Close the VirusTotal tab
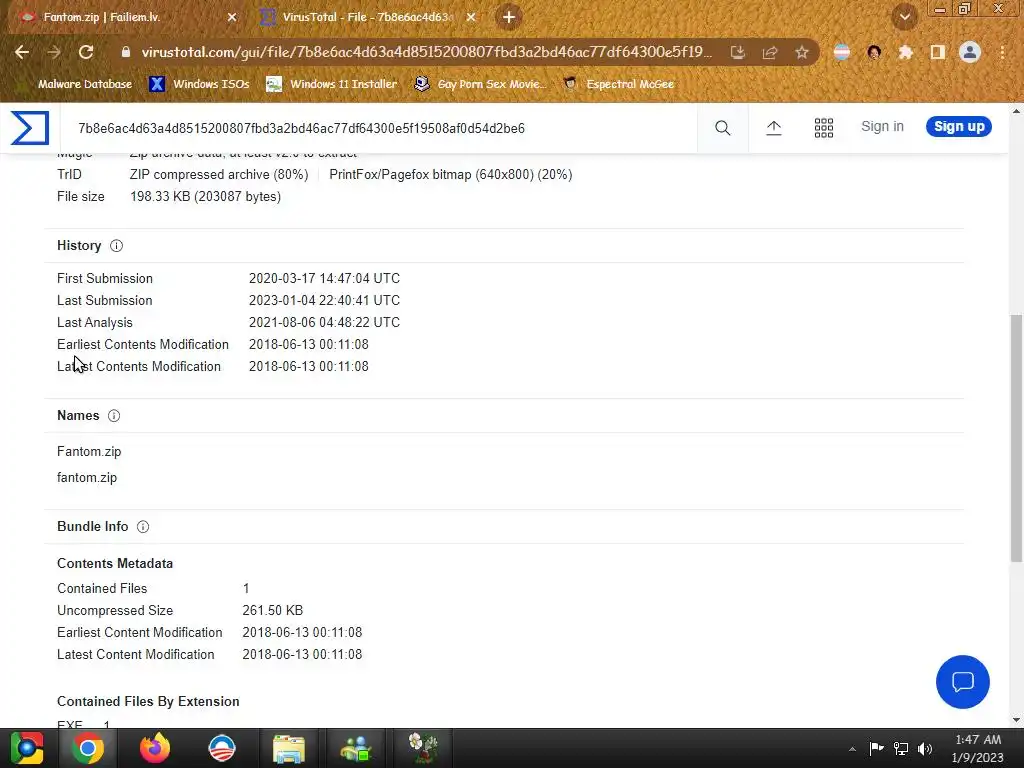 click(471, 18)
